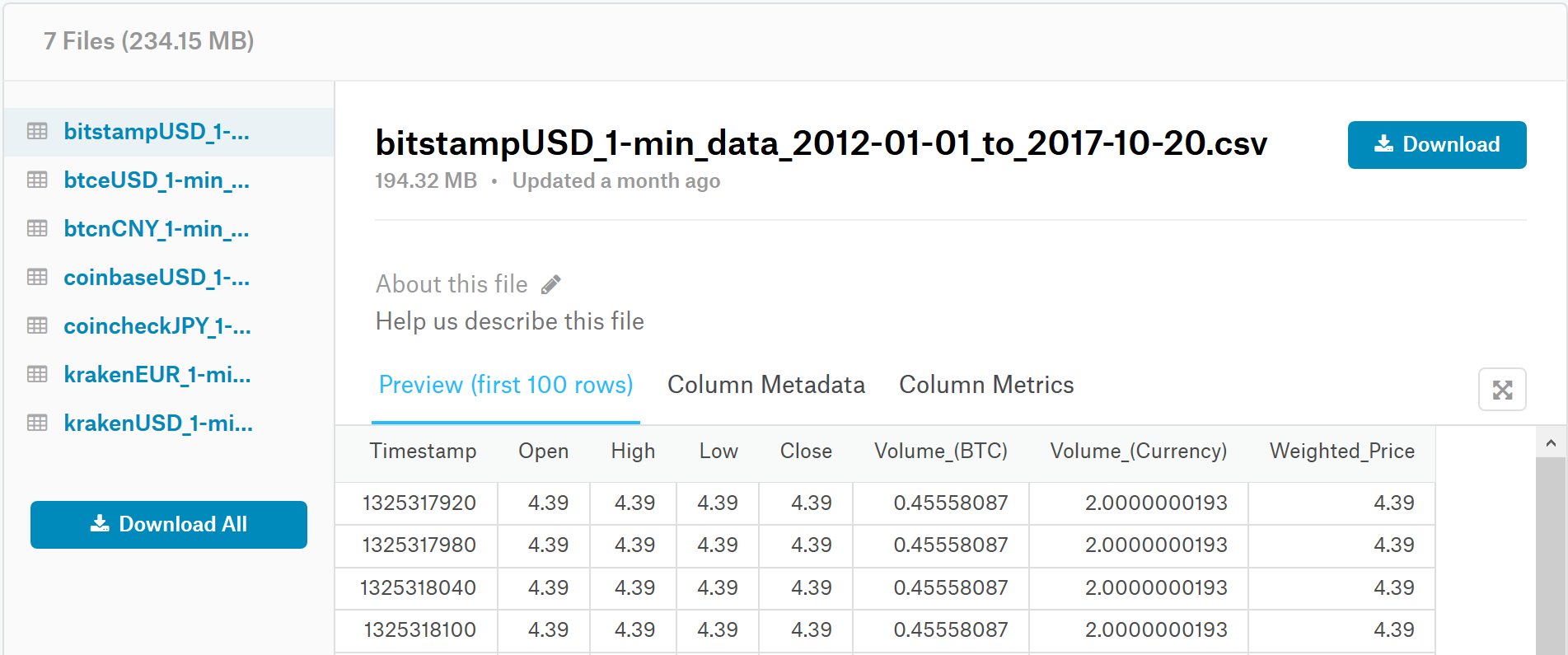Image resolution: width=1568 pixels, height=655 pixels.
Task: Open the coinbaseUSD_1-... file
Action: pyautogui.click(x=157, y=278)
